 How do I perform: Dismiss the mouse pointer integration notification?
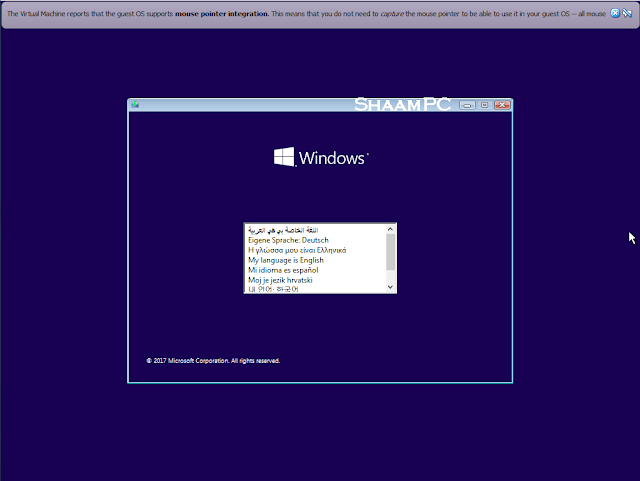pos(615,13)
